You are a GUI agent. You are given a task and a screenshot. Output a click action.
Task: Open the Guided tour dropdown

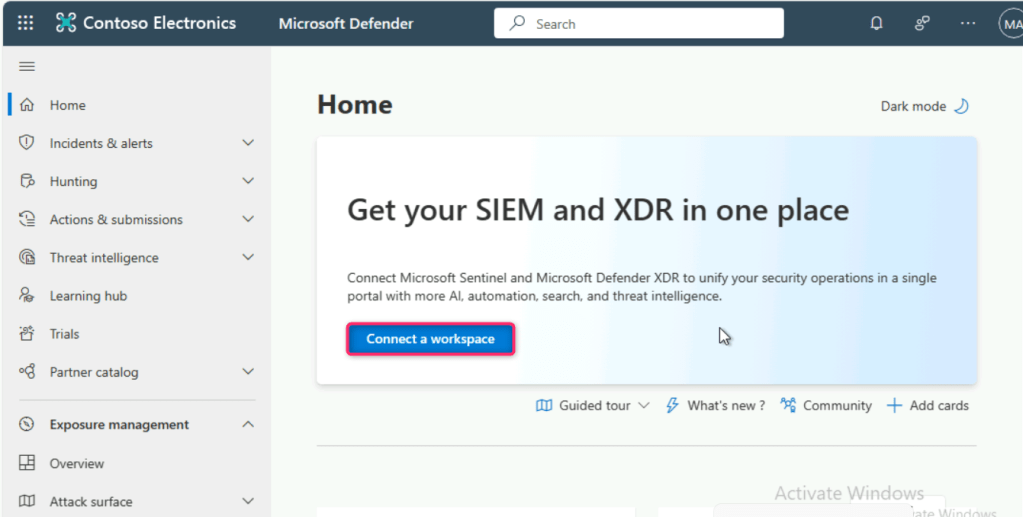pos(593,405)
